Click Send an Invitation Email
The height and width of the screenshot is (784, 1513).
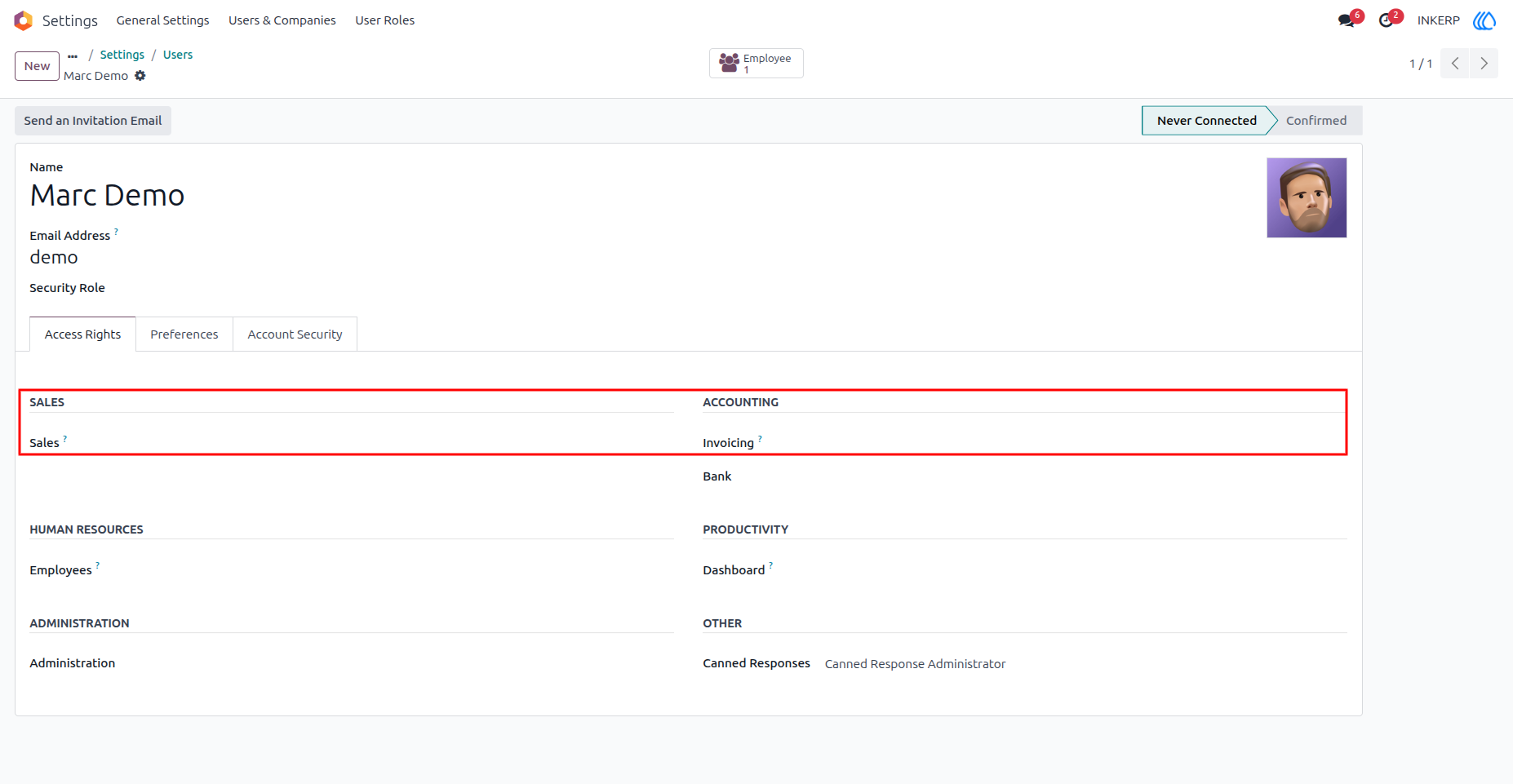tap(93, 121)
